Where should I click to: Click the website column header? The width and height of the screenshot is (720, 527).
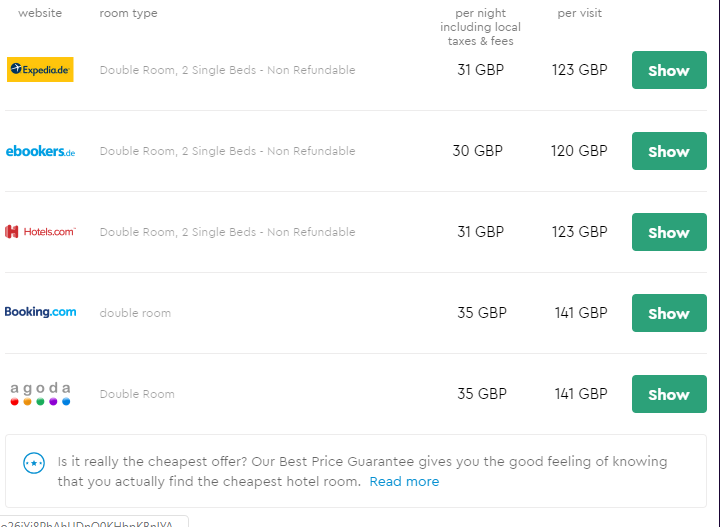click(40, 13)
